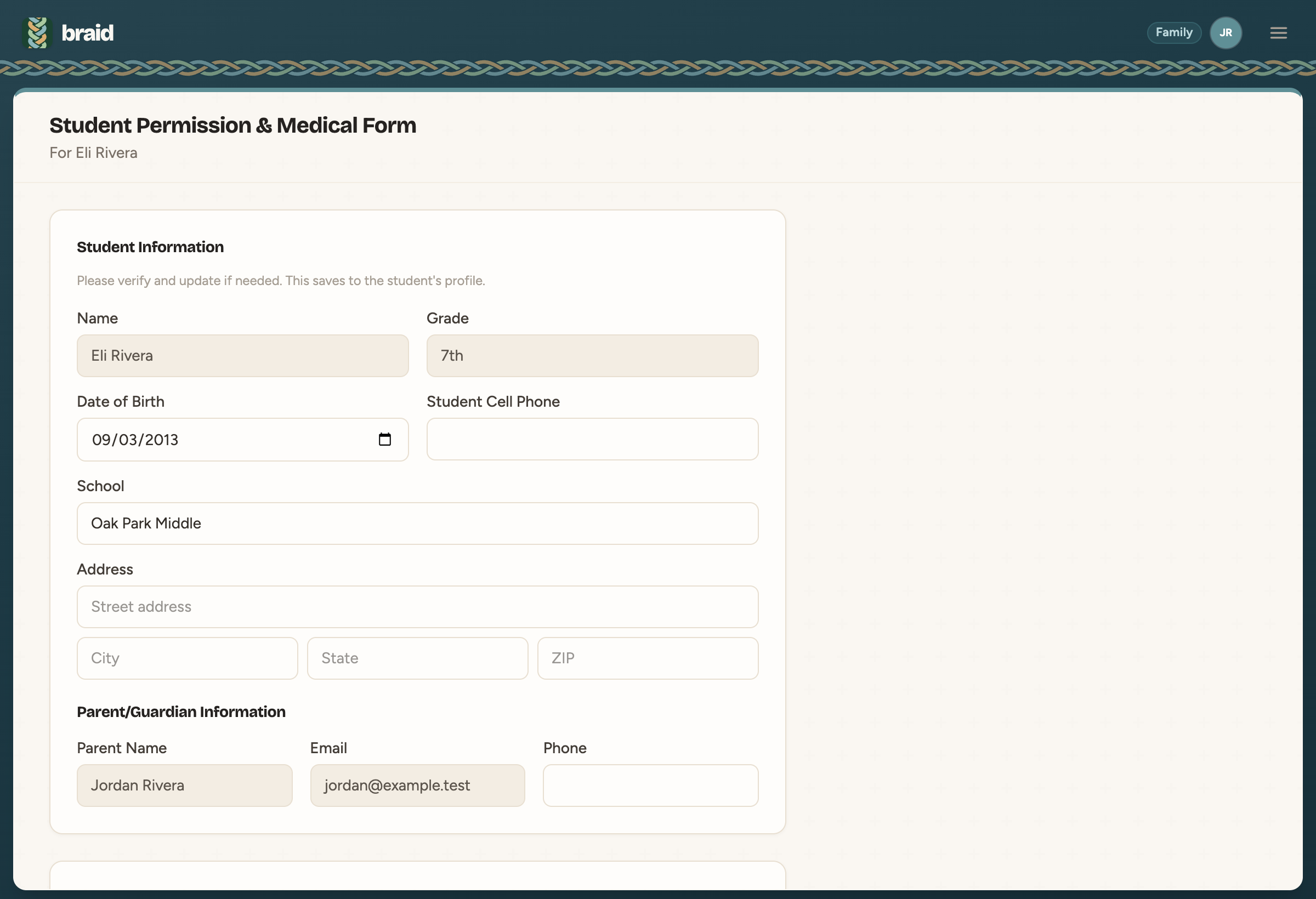This screenshot has height=899, width=1316.
Task: Click the Parent Name label
Action: 122,748
